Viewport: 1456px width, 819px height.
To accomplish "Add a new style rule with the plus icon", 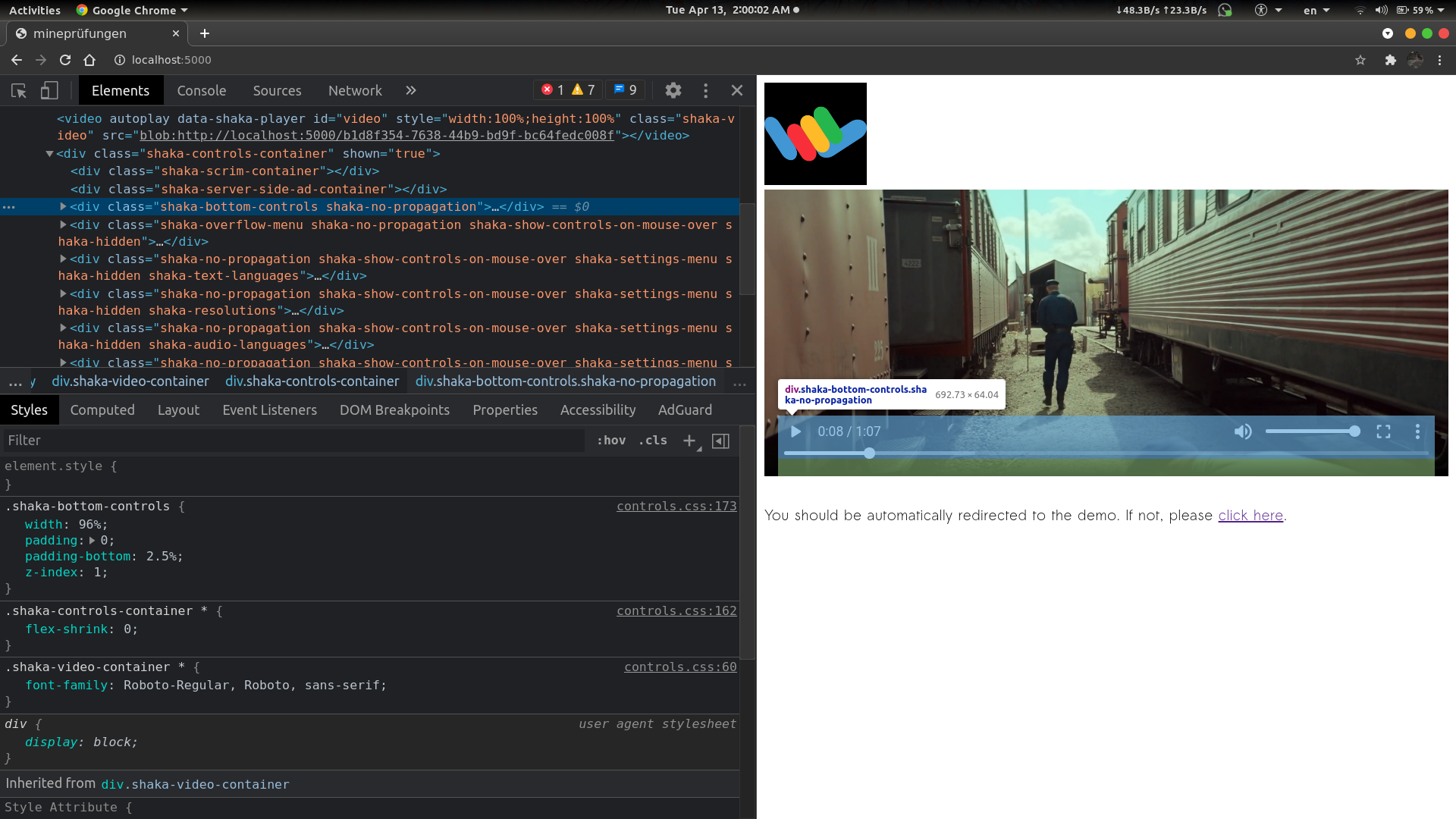I will coord(689,440).
